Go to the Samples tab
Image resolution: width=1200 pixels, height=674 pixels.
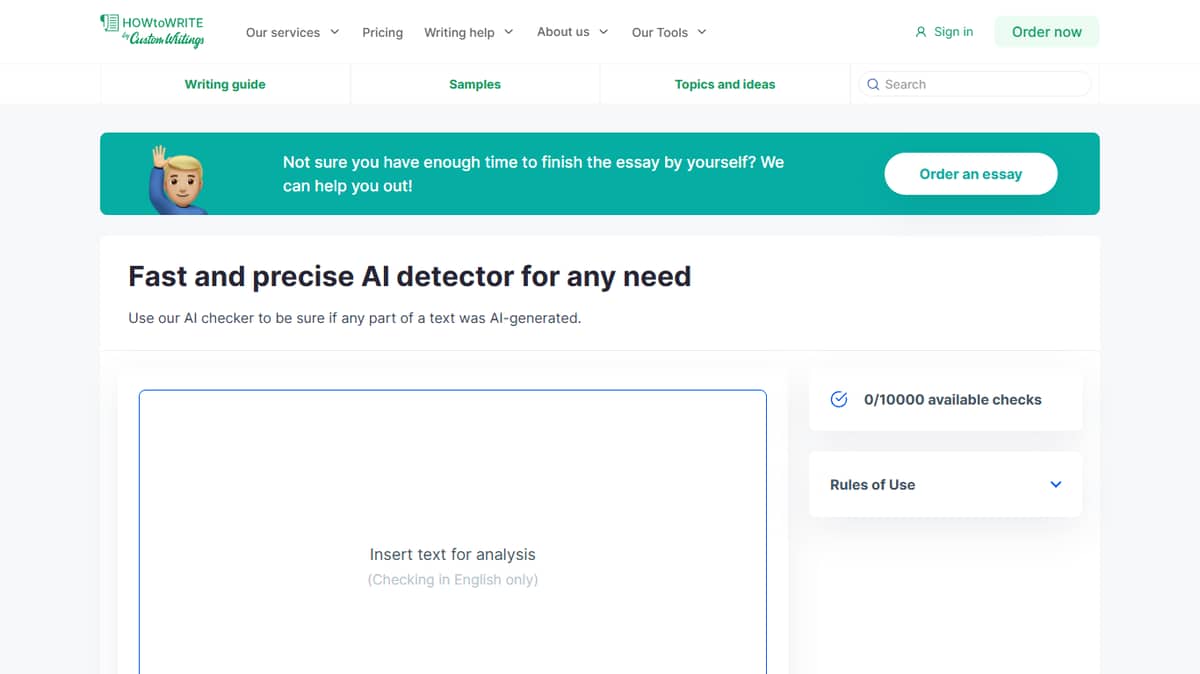(475, 84)
